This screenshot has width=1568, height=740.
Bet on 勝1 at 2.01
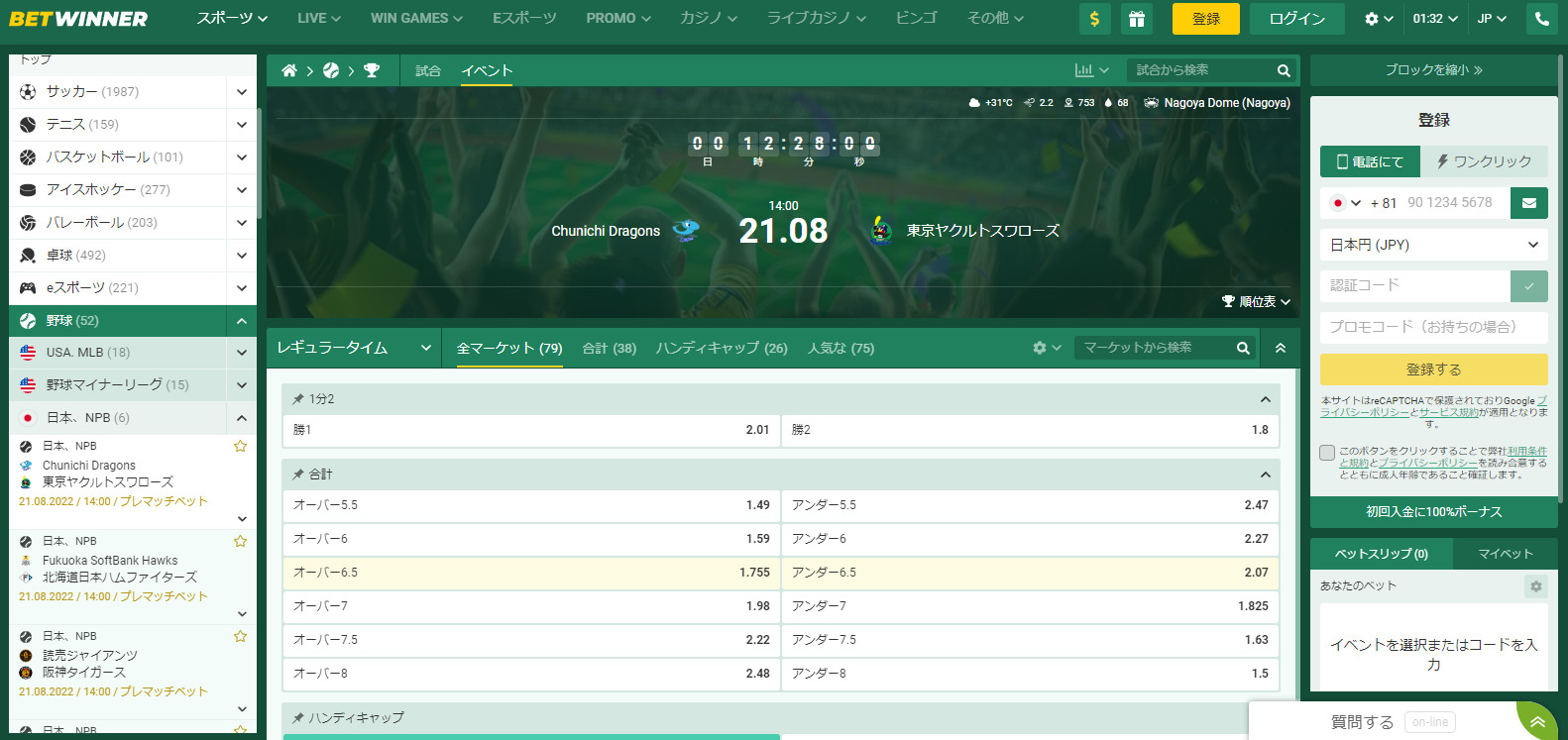(x=531, y=430)
